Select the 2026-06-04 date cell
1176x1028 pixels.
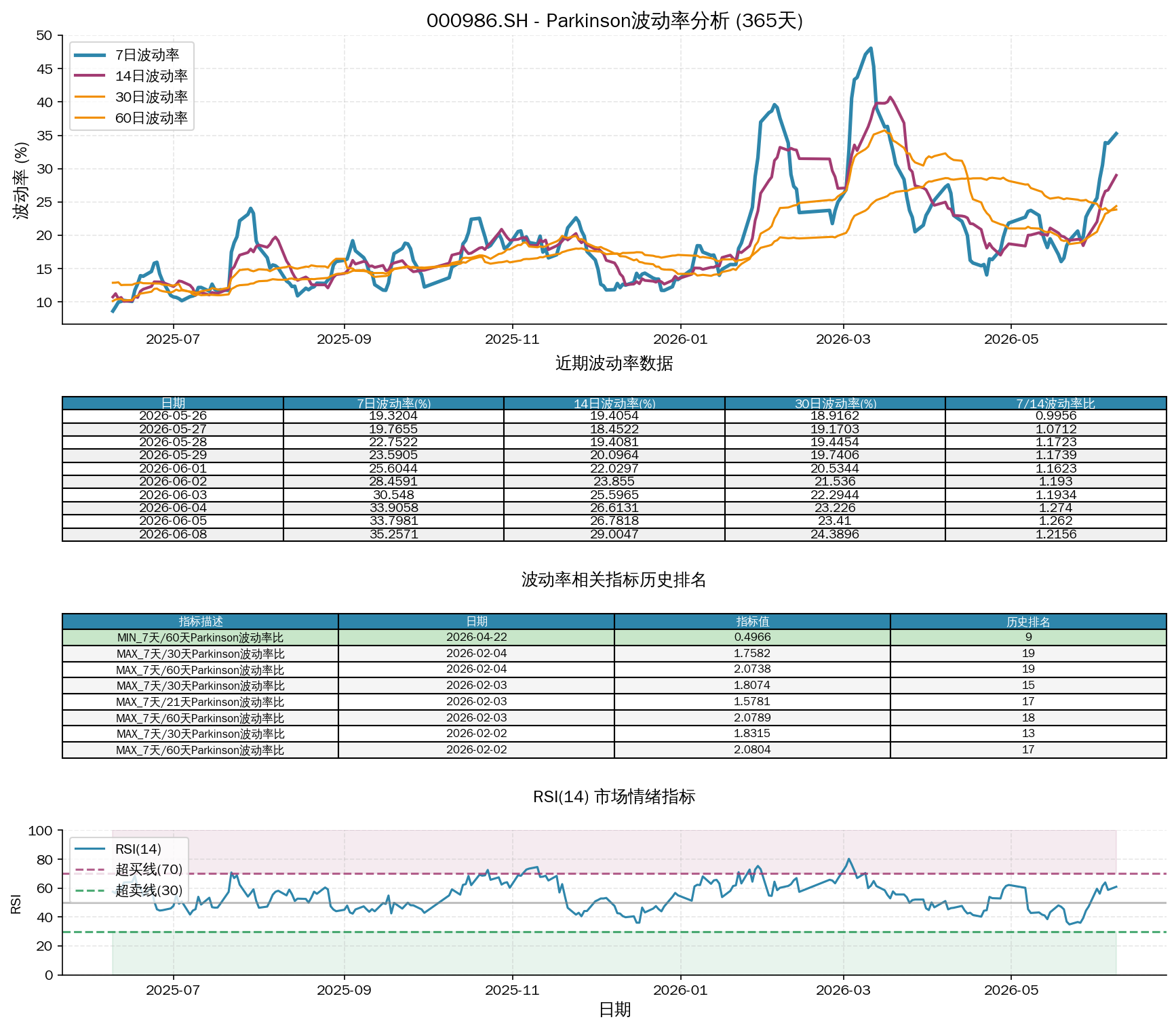tap(173, 508)
